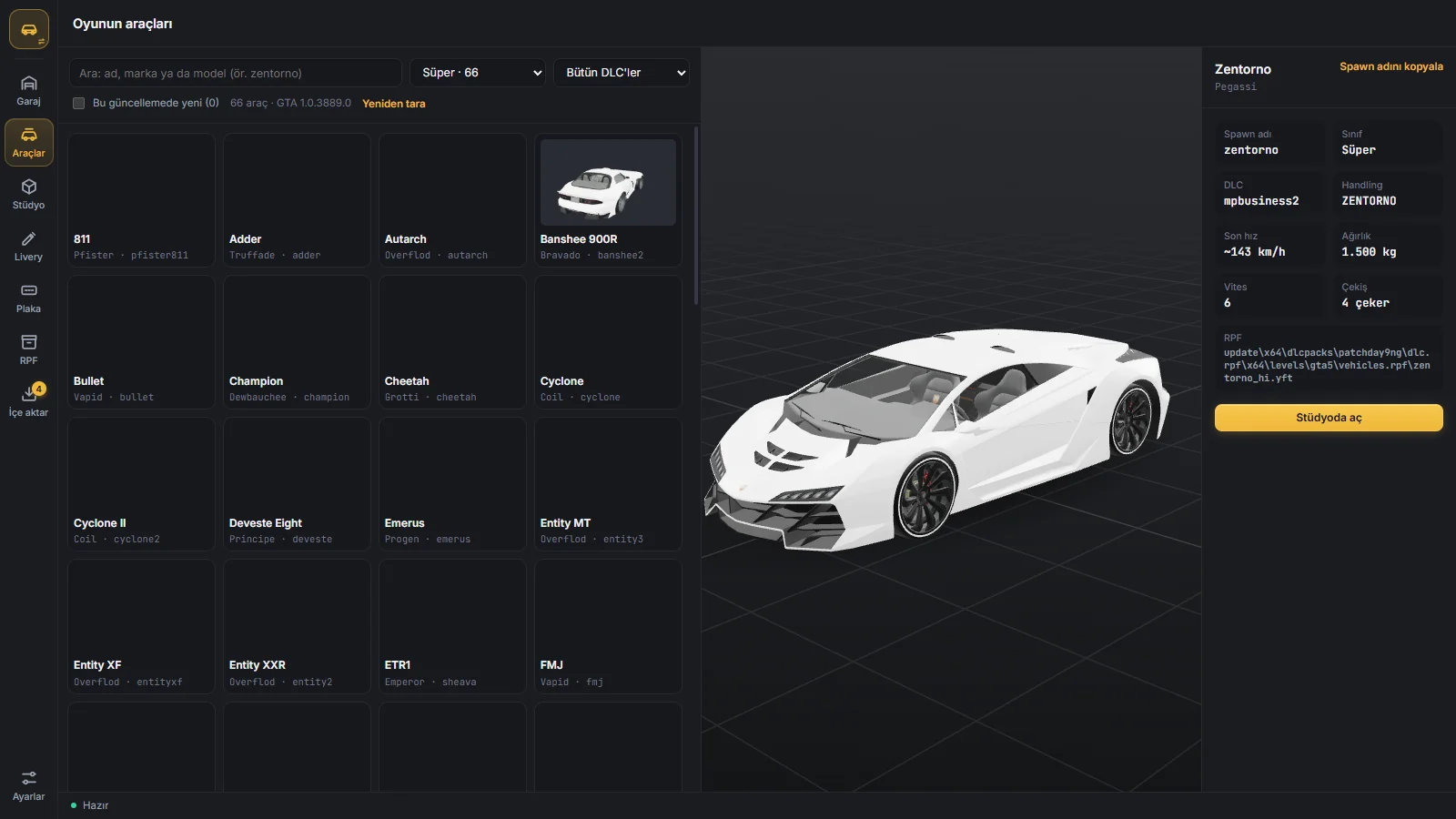The image size is (1456, 819).
Task: Click Spawn adını kopyala link
Action: pos(1391,66)
